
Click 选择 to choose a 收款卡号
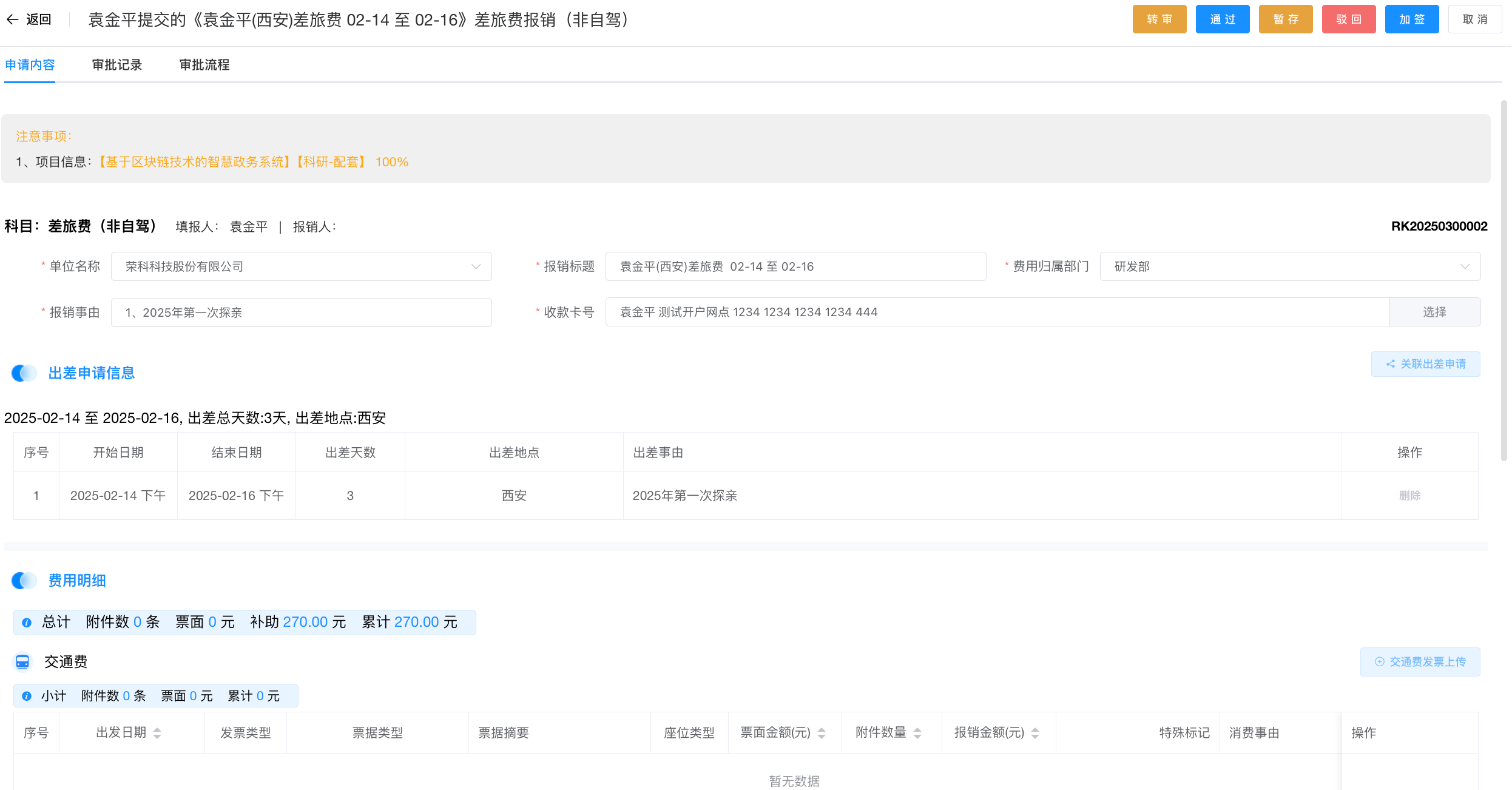pos(1434,312)
